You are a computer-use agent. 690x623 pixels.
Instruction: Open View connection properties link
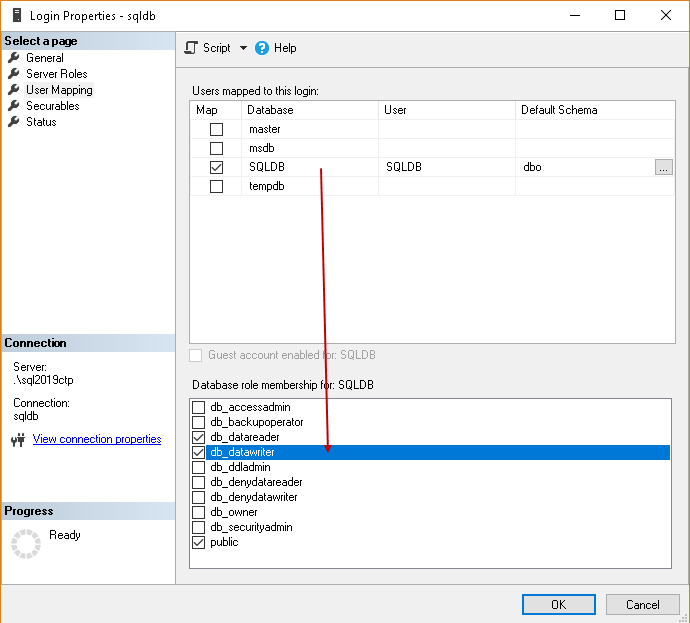[x=97, y=439]
